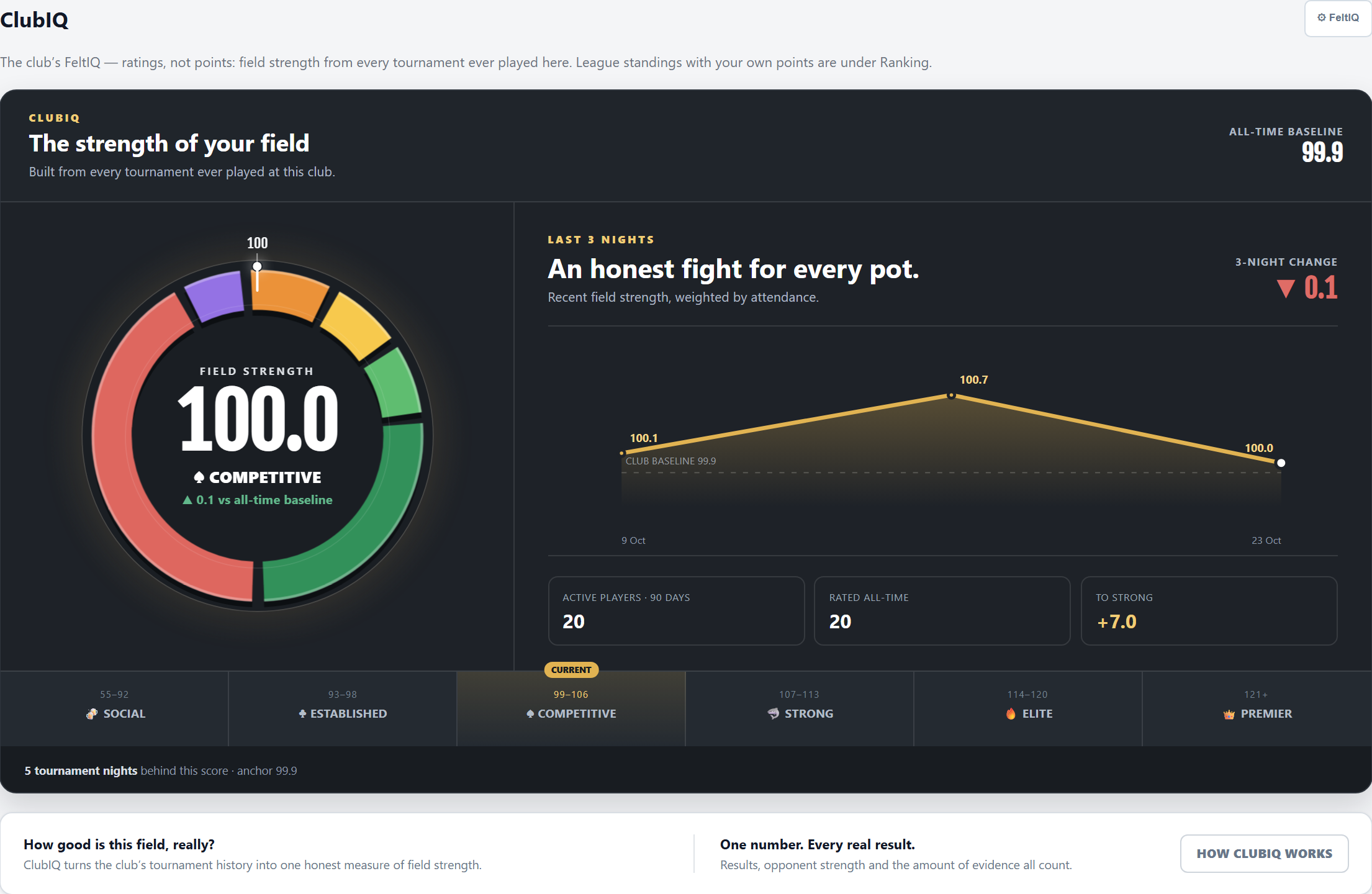This screenshot has width=1372, height=894.
Task: Click the 3-night change 0.1 value
Action: click(1320, 288)
